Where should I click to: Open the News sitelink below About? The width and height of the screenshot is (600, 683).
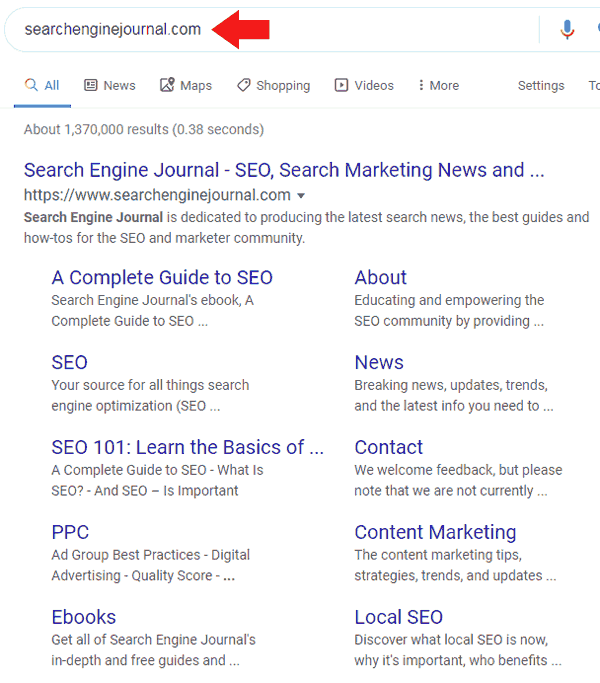tap(379, 362)
